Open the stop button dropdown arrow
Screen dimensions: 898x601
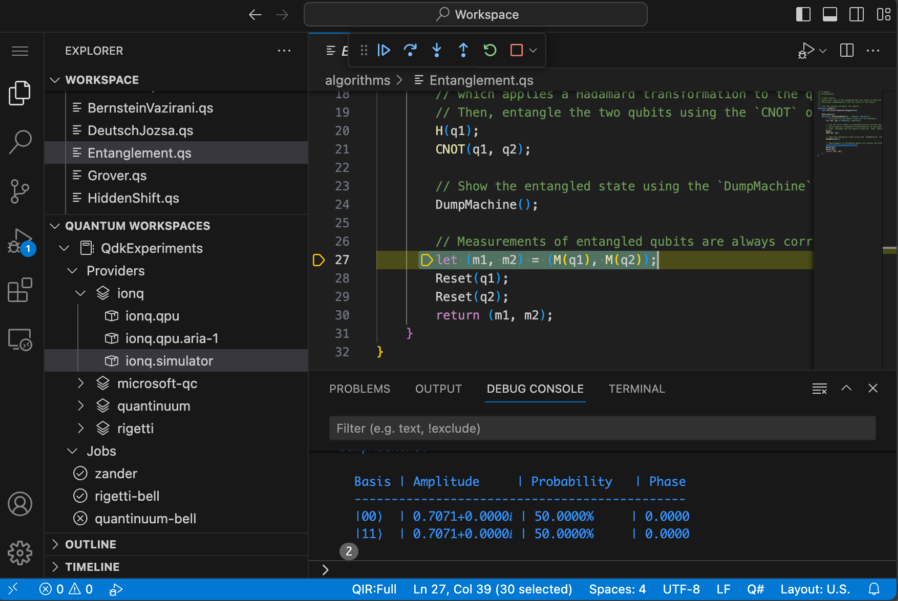(x=533, y=50)
